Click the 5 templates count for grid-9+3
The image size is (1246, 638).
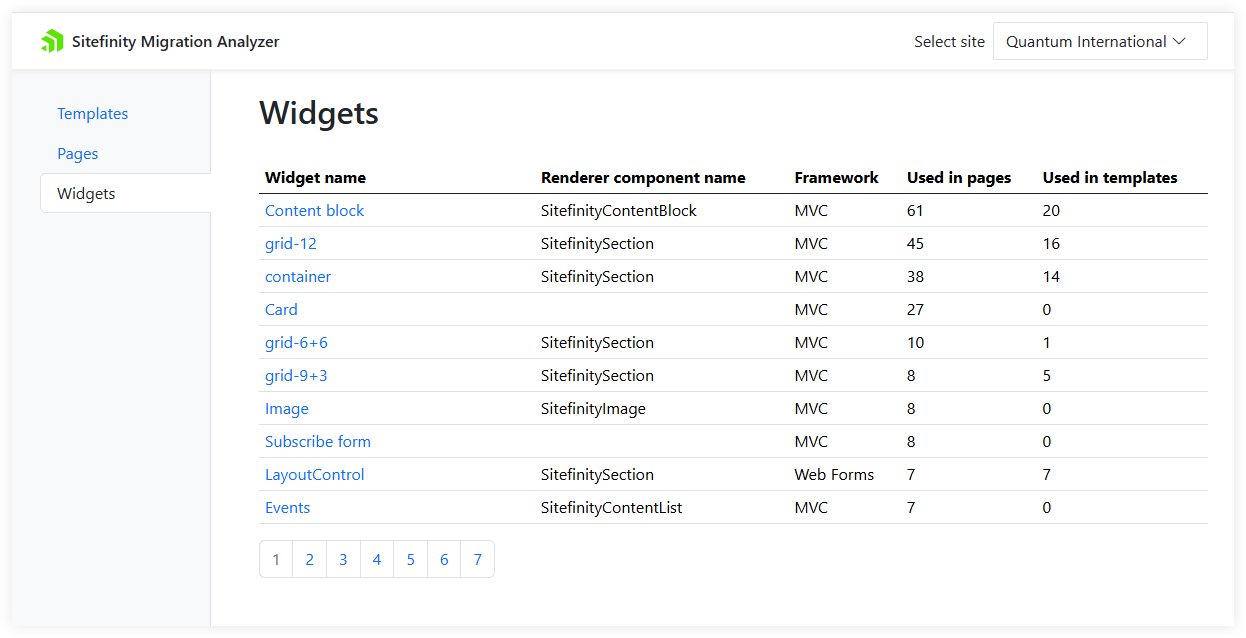click(1047, 375)
